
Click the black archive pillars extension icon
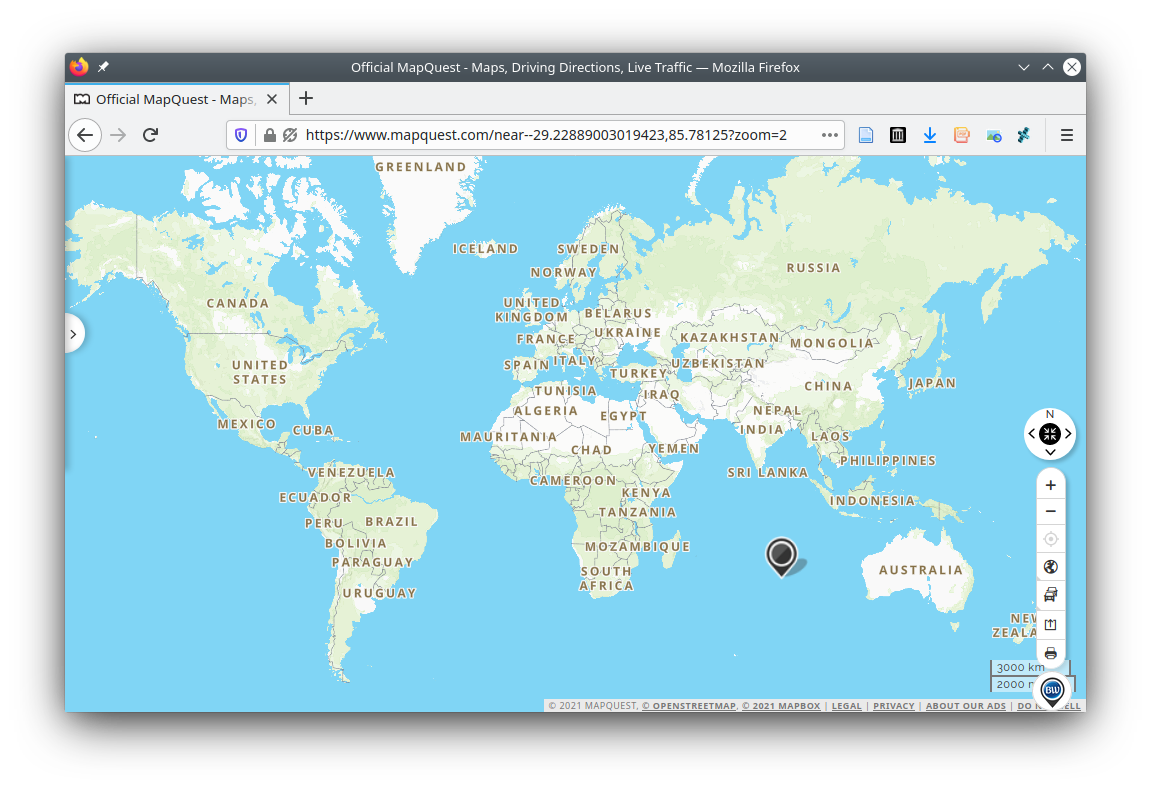point(898,135)
